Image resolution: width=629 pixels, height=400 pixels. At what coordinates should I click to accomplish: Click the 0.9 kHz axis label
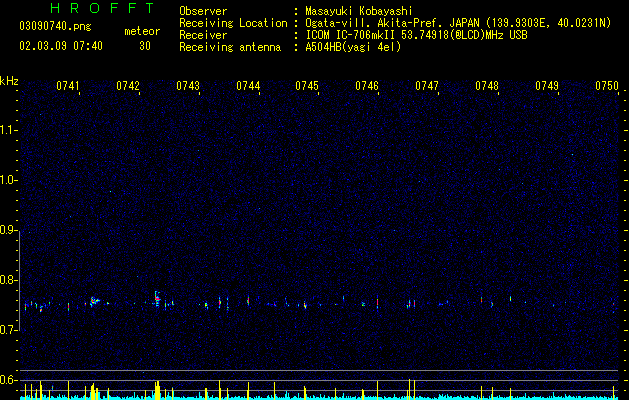pyautogui.click(x=8, y=230)
